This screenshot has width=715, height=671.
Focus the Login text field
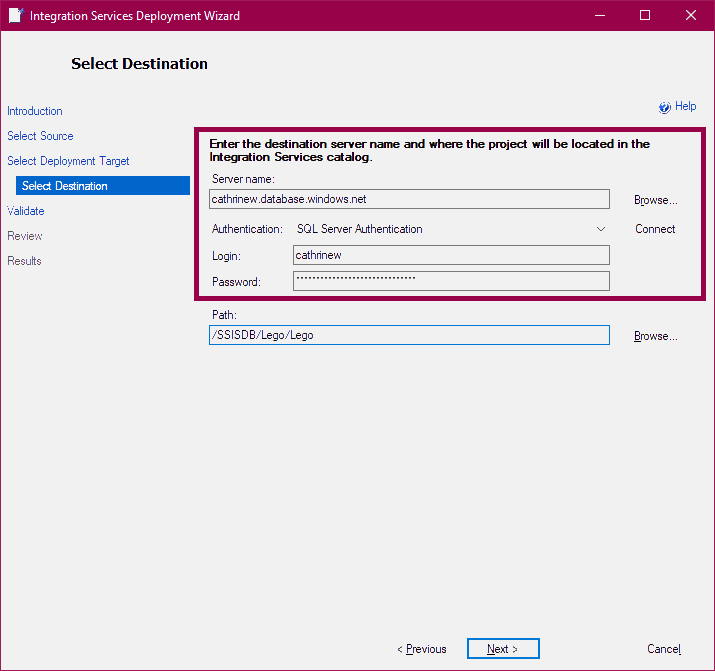[x=450, y=255]
